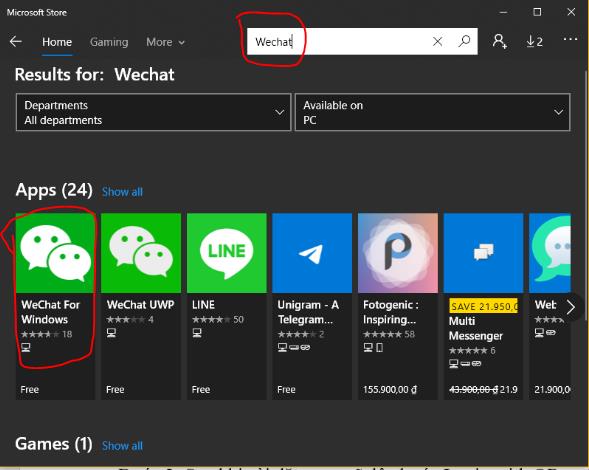Viewport: 589px width, 470px height.
Task: Open the Fotogenic app icon
Action: (398, 253)
